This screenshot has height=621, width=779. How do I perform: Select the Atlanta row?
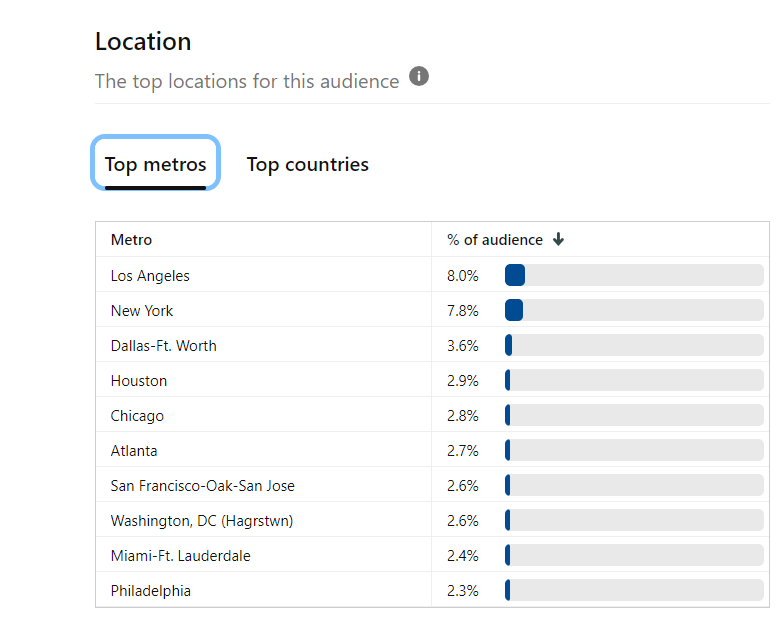[x=134, y=451]
